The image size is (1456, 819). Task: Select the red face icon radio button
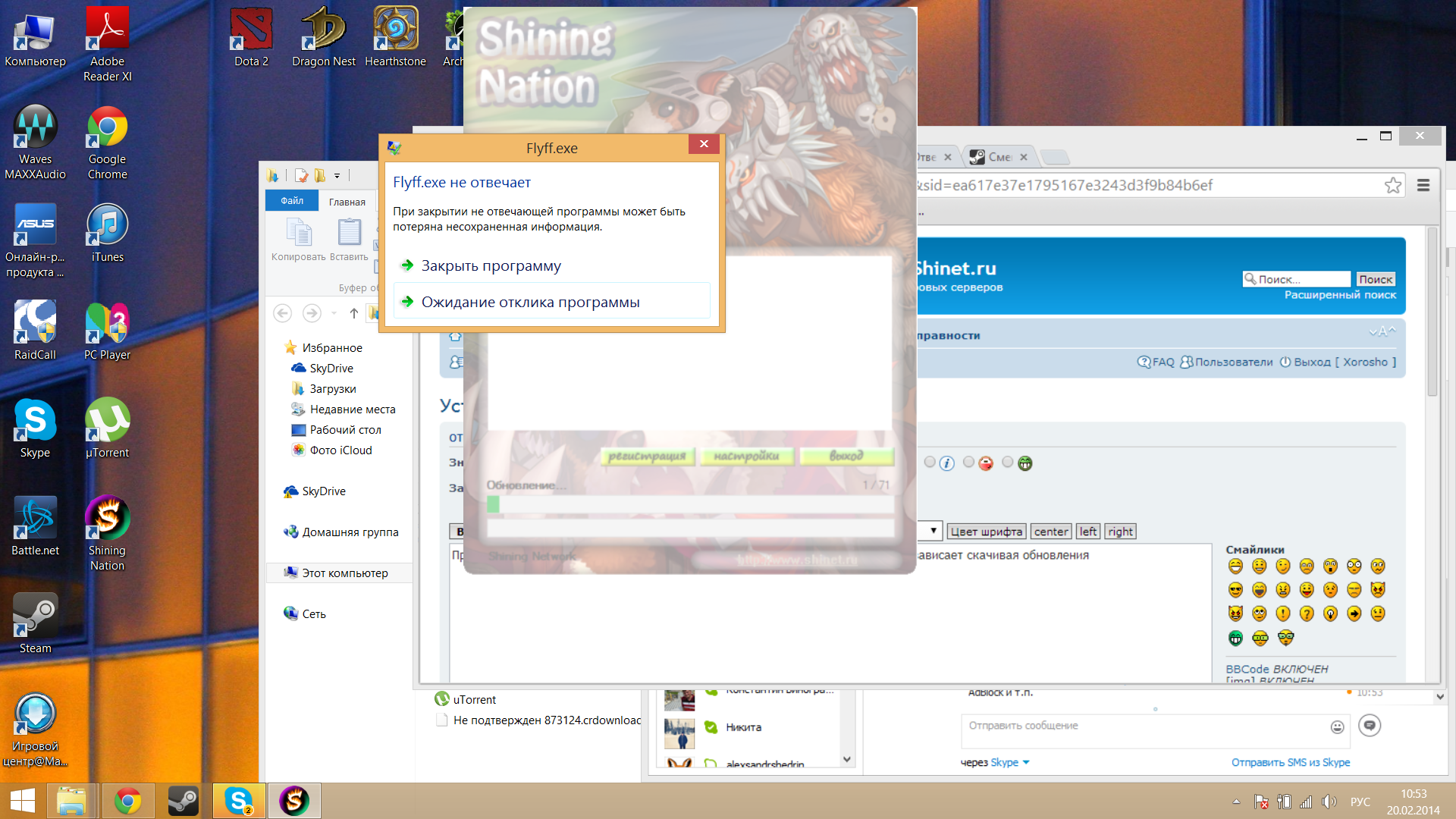(968, 462)
